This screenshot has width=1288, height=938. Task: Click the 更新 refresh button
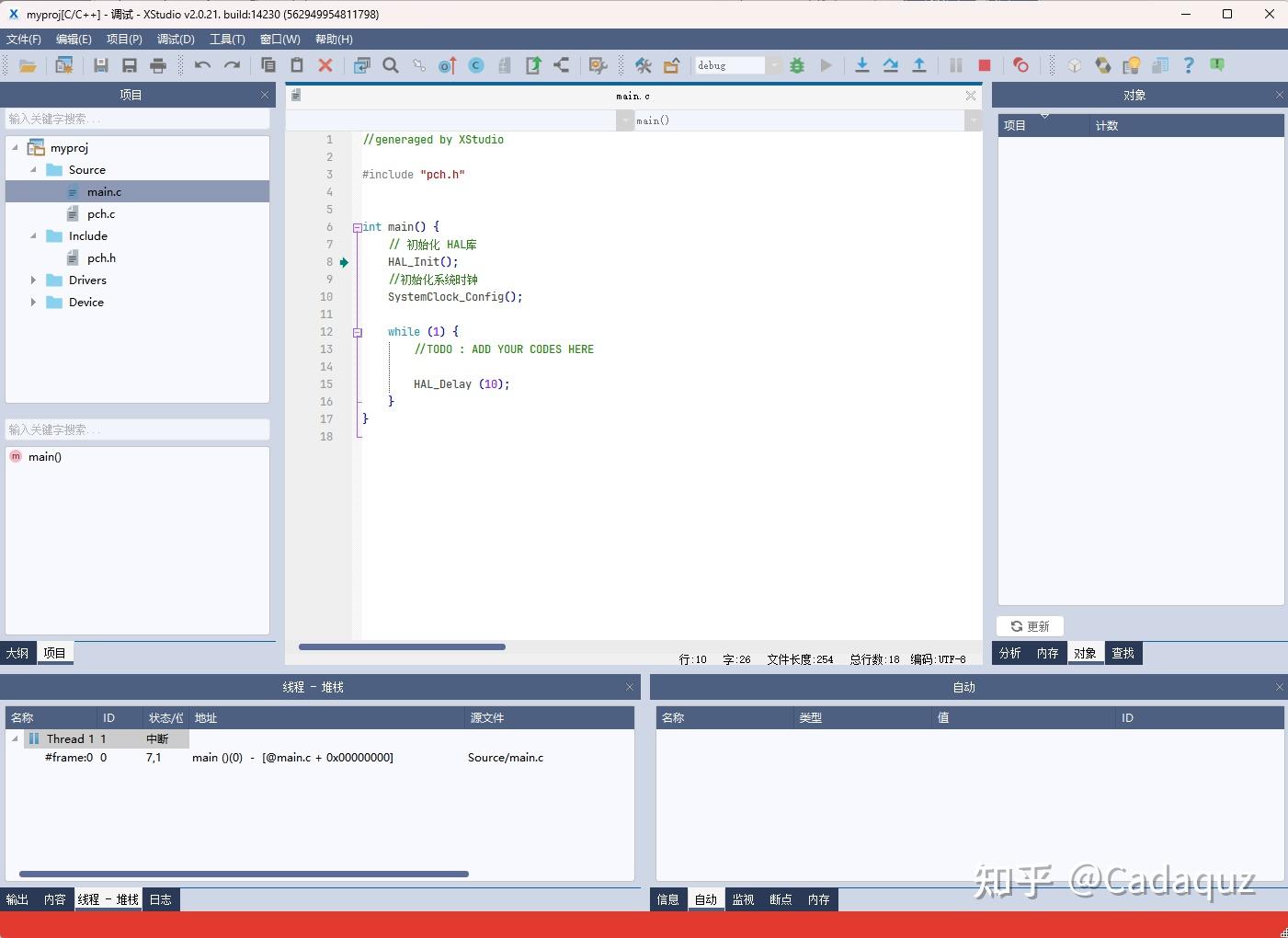1030,626
